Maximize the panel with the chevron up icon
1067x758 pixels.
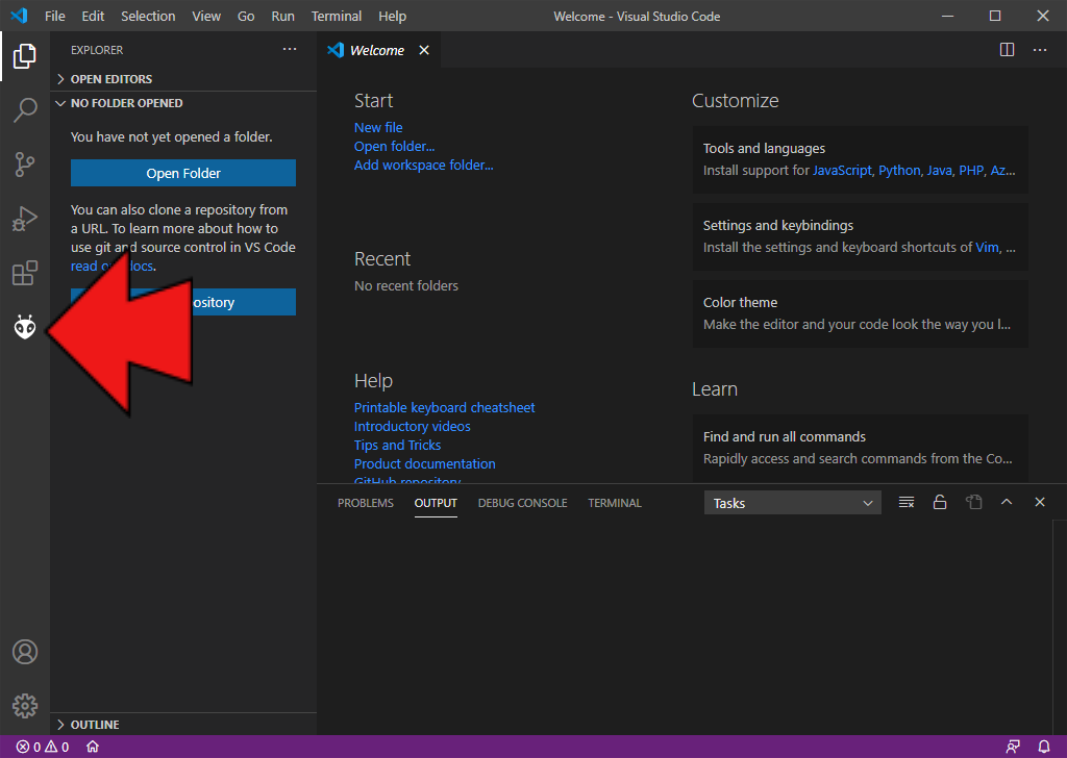coord(1007,503)
